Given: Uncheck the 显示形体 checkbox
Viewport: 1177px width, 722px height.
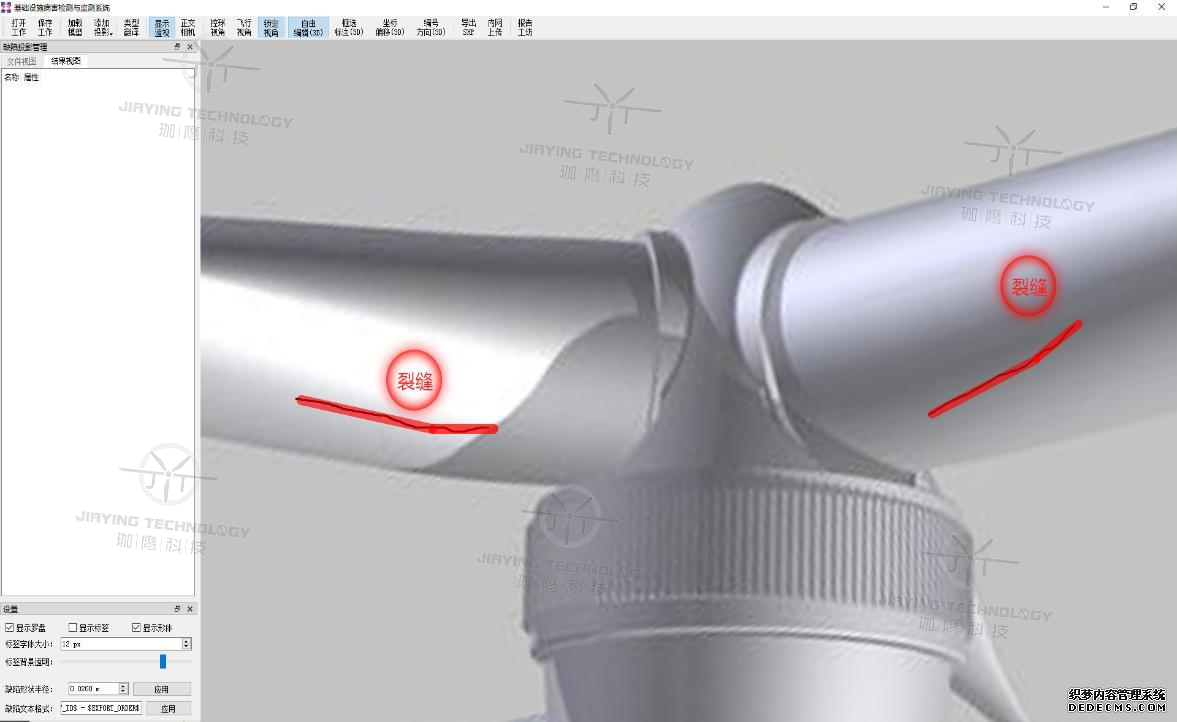Looking at the screenshot, I should [136, 628].
